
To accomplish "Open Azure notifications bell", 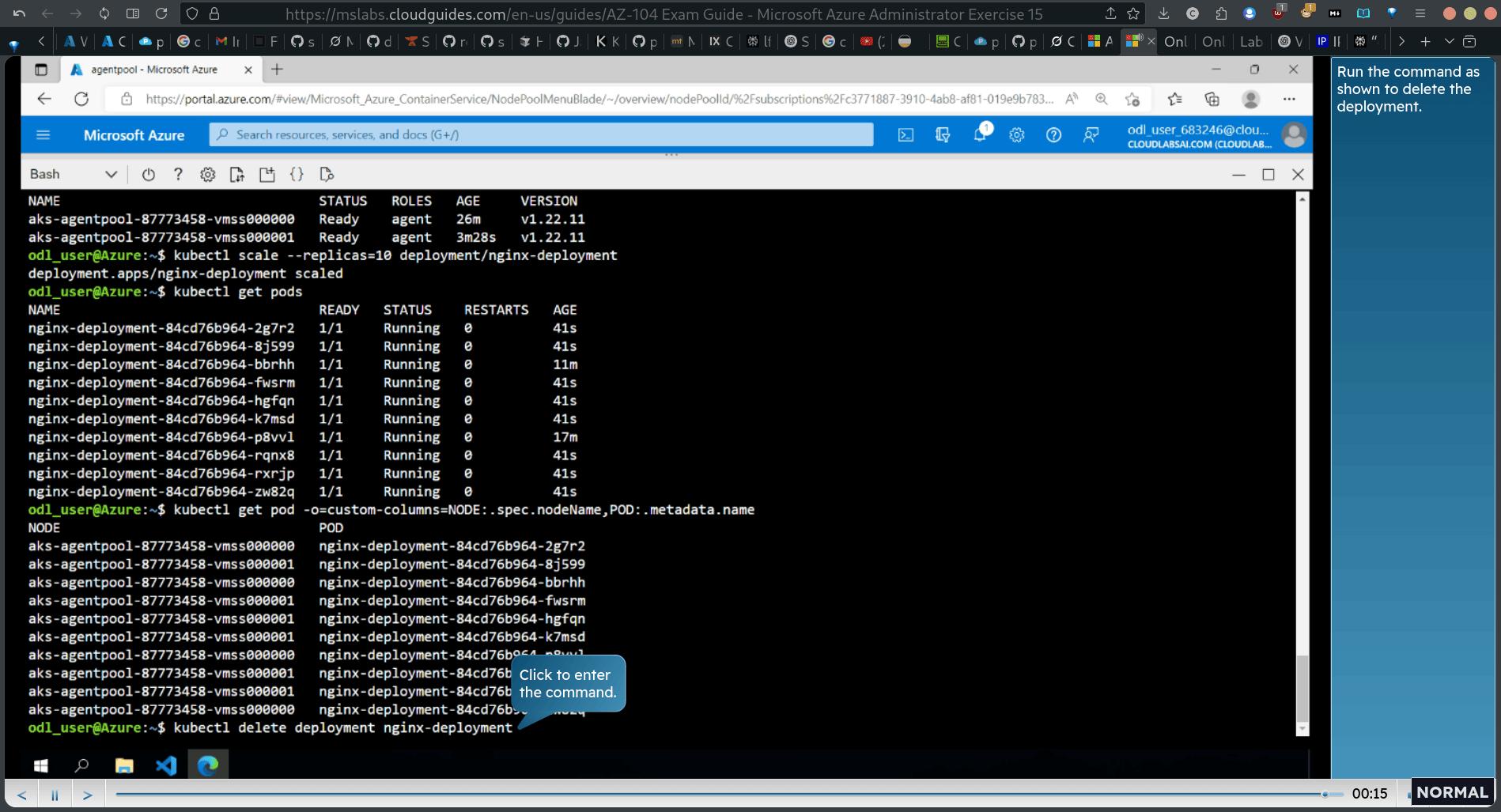I will pos(980,135).
